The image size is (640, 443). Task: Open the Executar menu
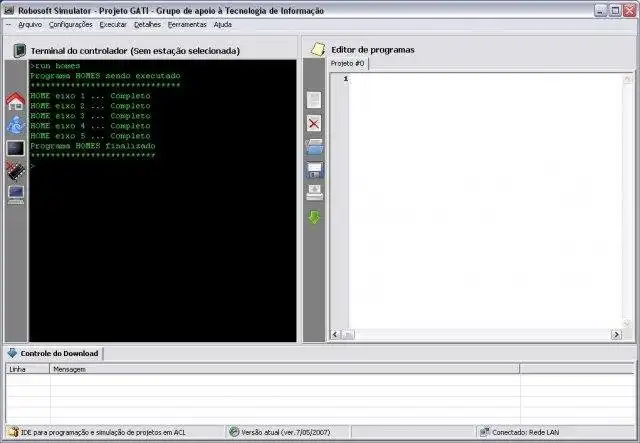pos(113,24)
